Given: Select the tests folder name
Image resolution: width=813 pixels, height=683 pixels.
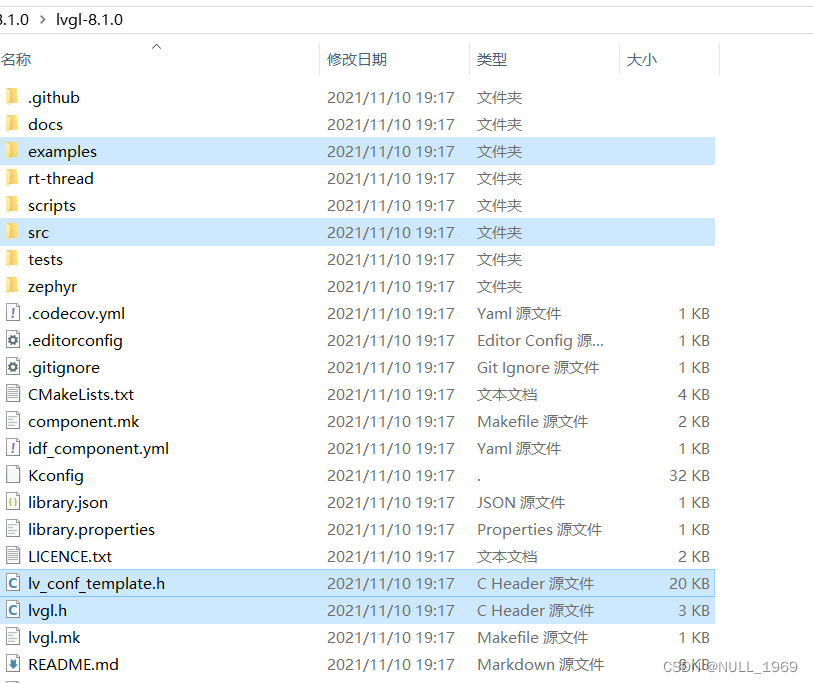Looking at the screenshot, I should point(46,259).
